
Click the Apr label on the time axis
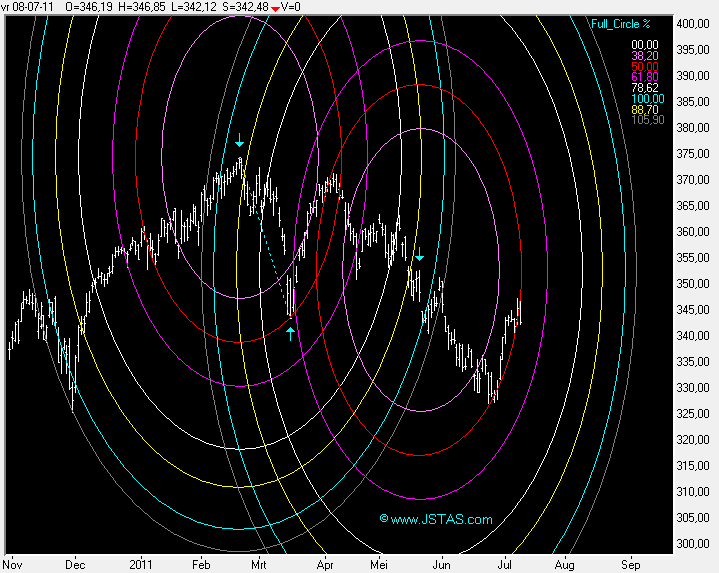(323, 563)
